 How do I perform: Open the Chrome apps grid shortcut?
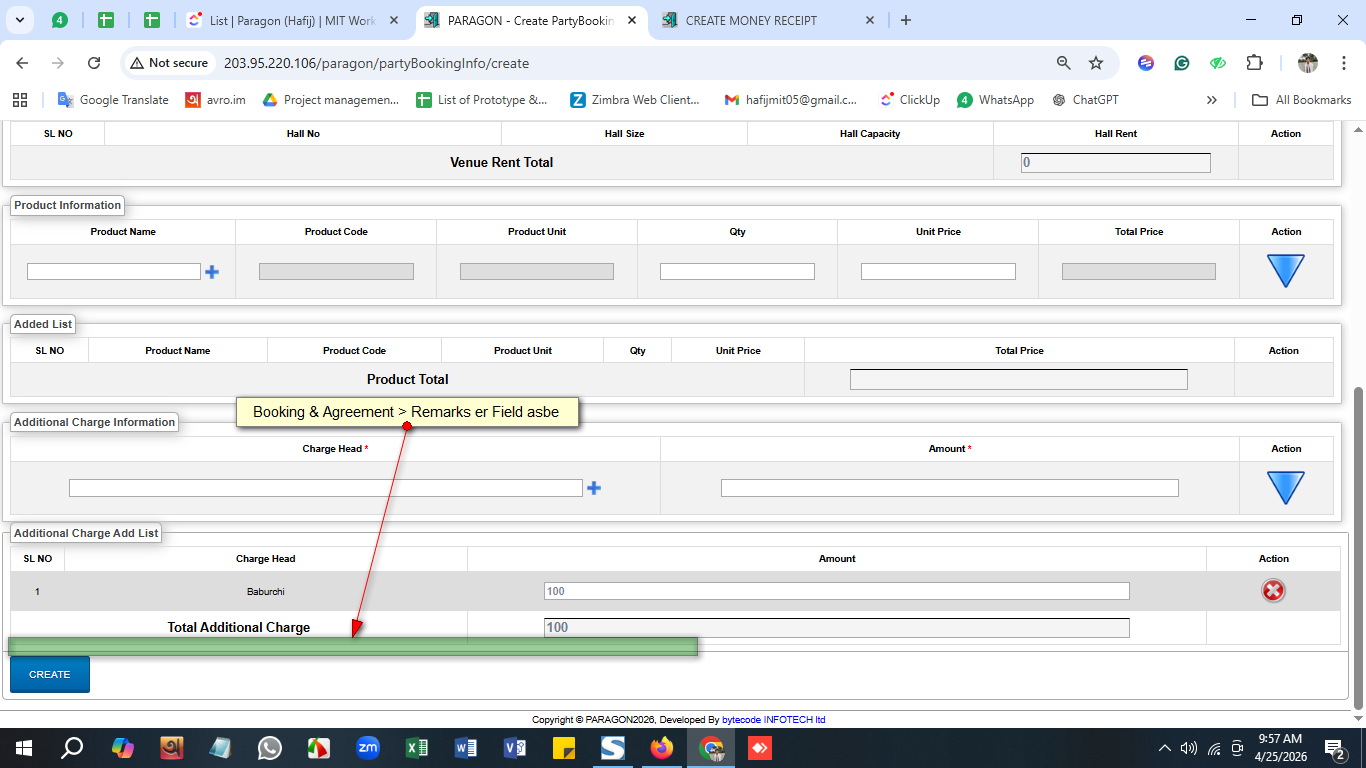(19, 100)
